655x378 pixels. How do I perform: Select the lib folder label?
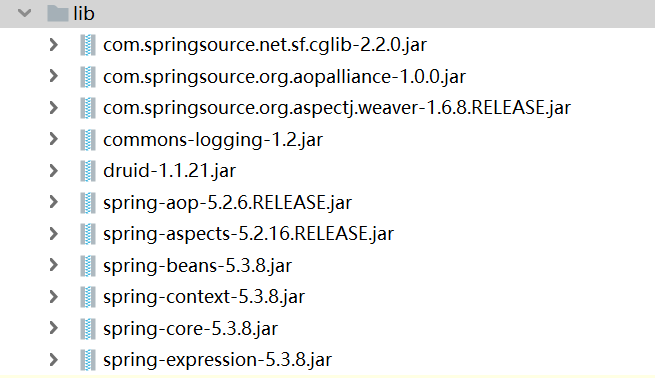pos(84,13)
